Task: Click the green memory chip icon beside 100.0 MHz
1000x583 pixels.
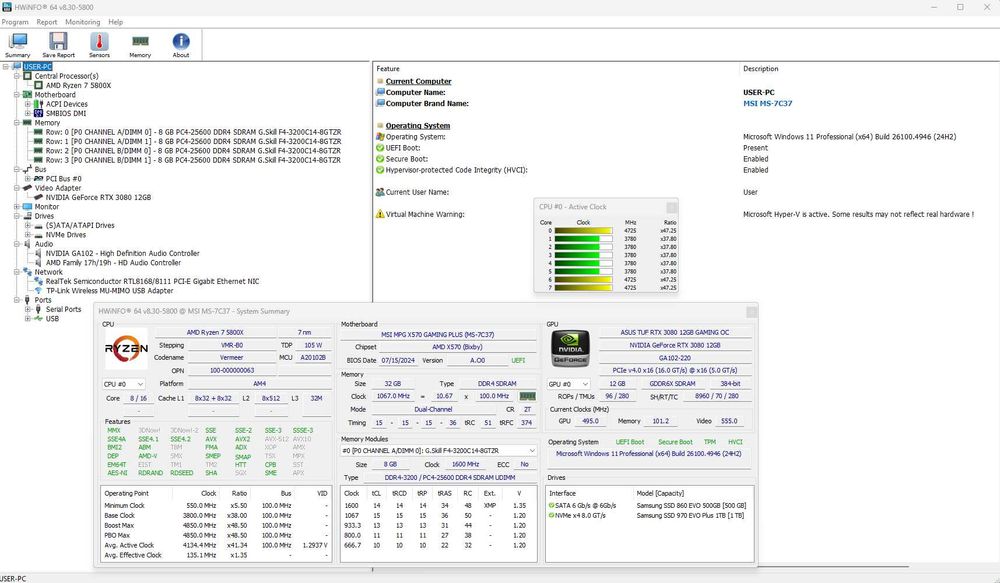Action: click(x=527, y=396)
